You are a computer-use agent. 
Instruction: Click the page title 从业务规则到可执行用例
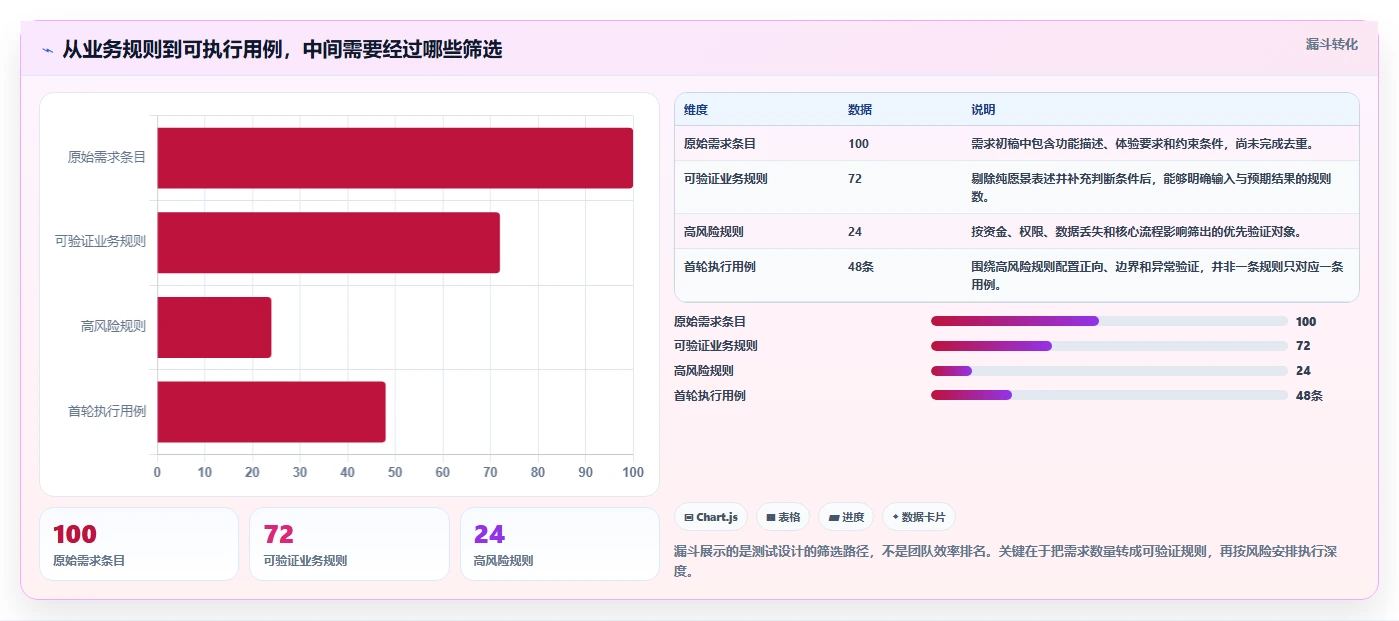282,50
